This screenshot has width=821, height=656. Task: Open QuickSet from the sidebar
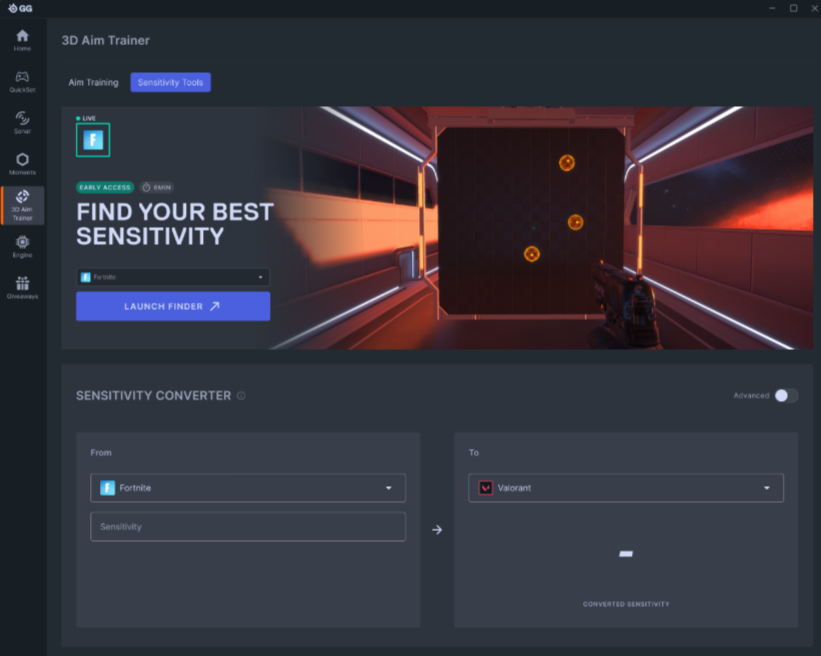[22, 81]
